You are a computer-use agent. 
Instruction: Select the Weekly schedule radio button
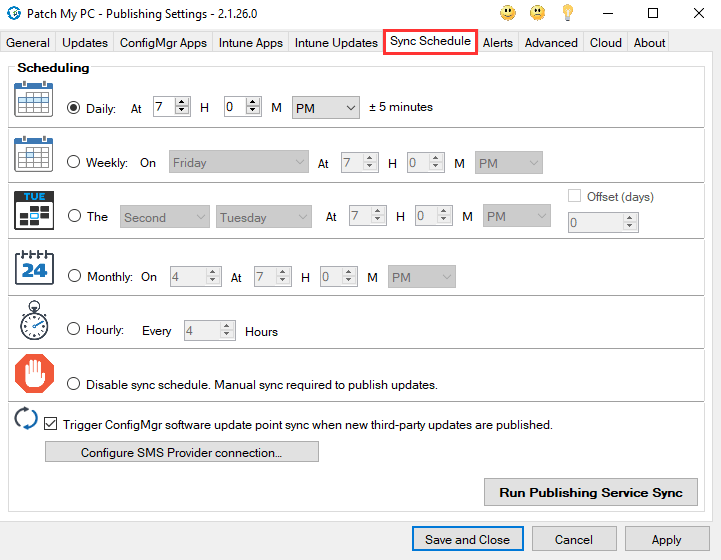[x=74, y=162]
